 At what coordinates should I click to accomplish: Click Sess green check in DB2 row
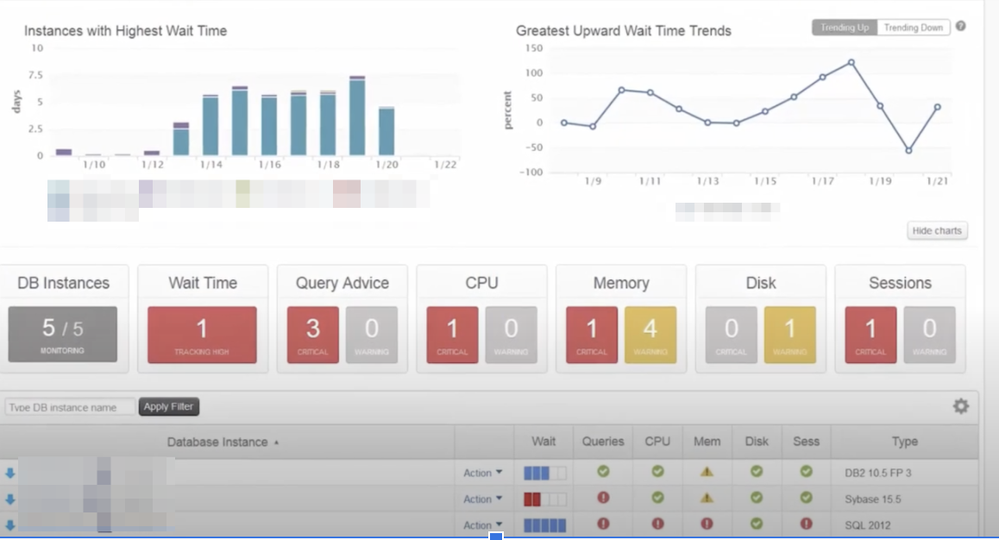click(806, 471)
